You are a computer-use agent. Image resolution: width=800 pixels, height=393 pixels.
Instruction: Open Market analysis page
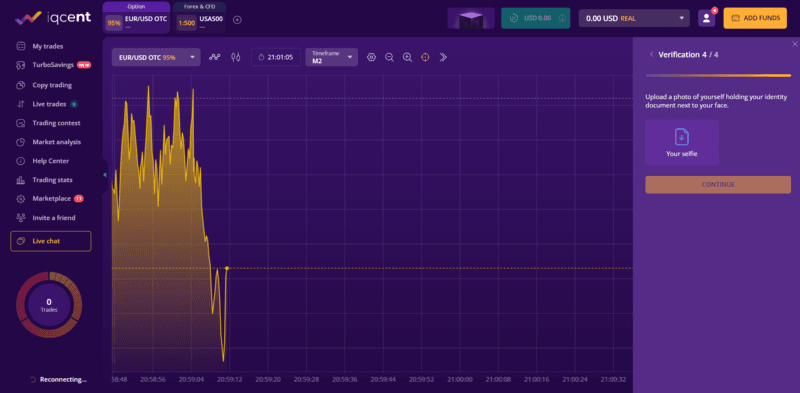point(57,142)
